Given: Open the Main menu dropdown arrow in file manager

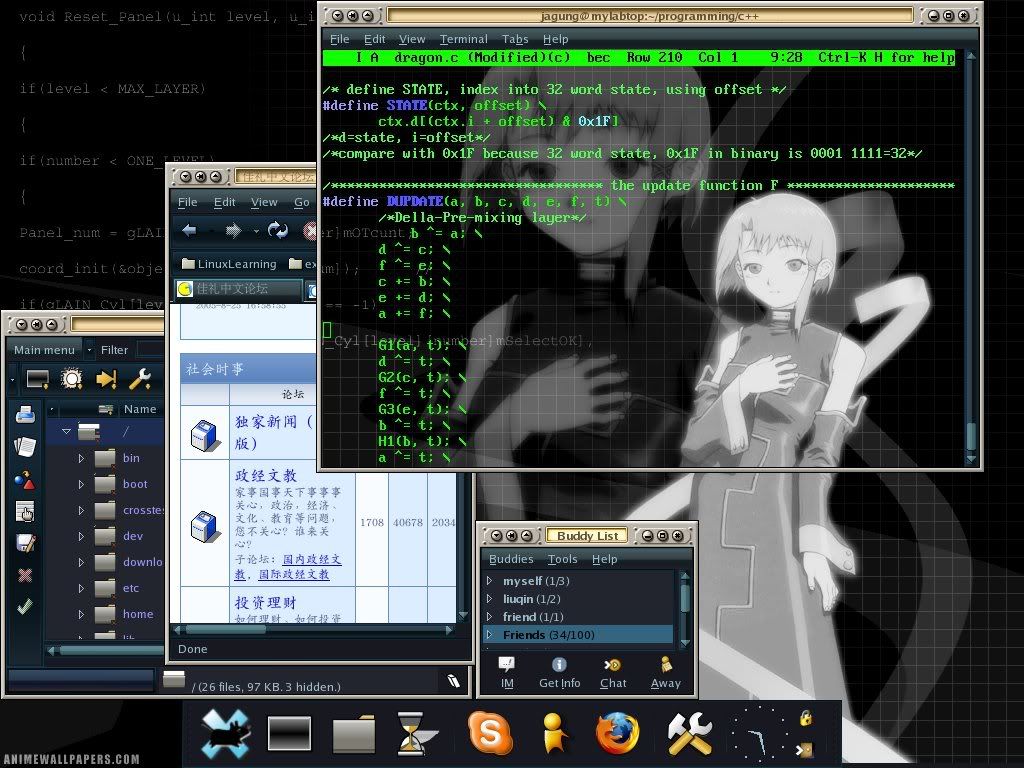Looking at the screenshot, I should [x=89, y=350].
